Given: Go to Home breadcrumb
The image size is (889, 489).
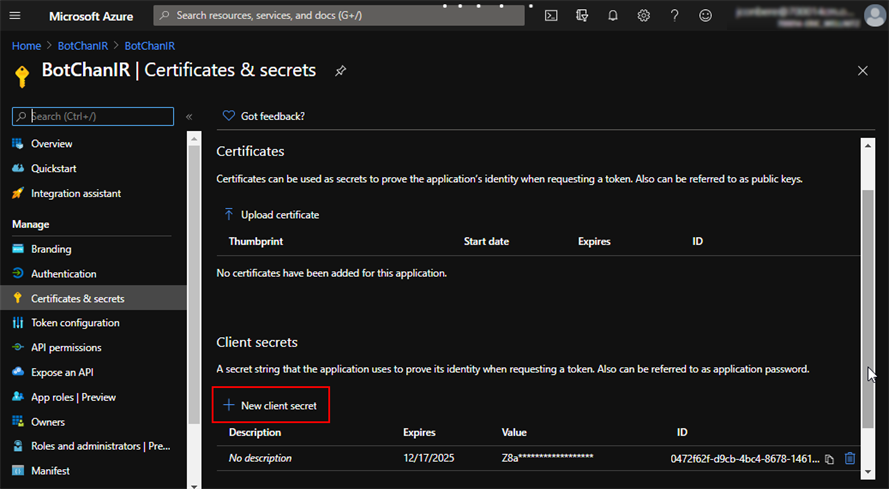Looking at the screenshot, I should 27,46.
